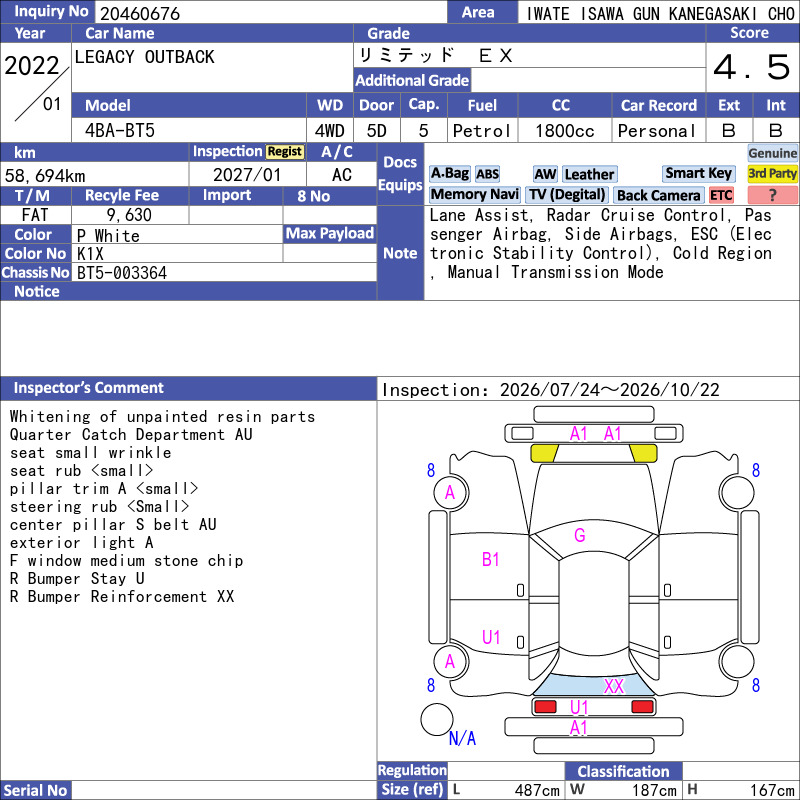Click the Smart Key badge

point(698,173)
